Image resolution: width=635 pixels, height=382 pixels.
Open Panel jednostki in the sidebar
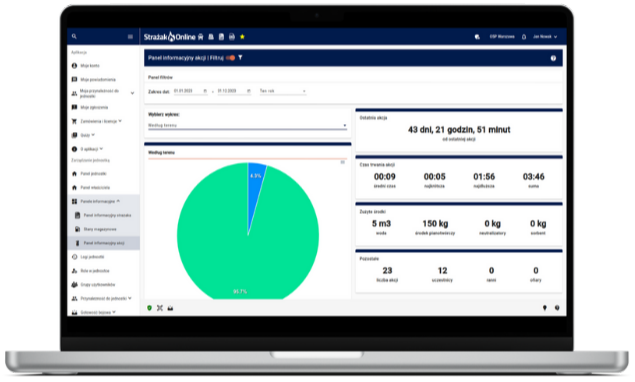click(93, 174)
